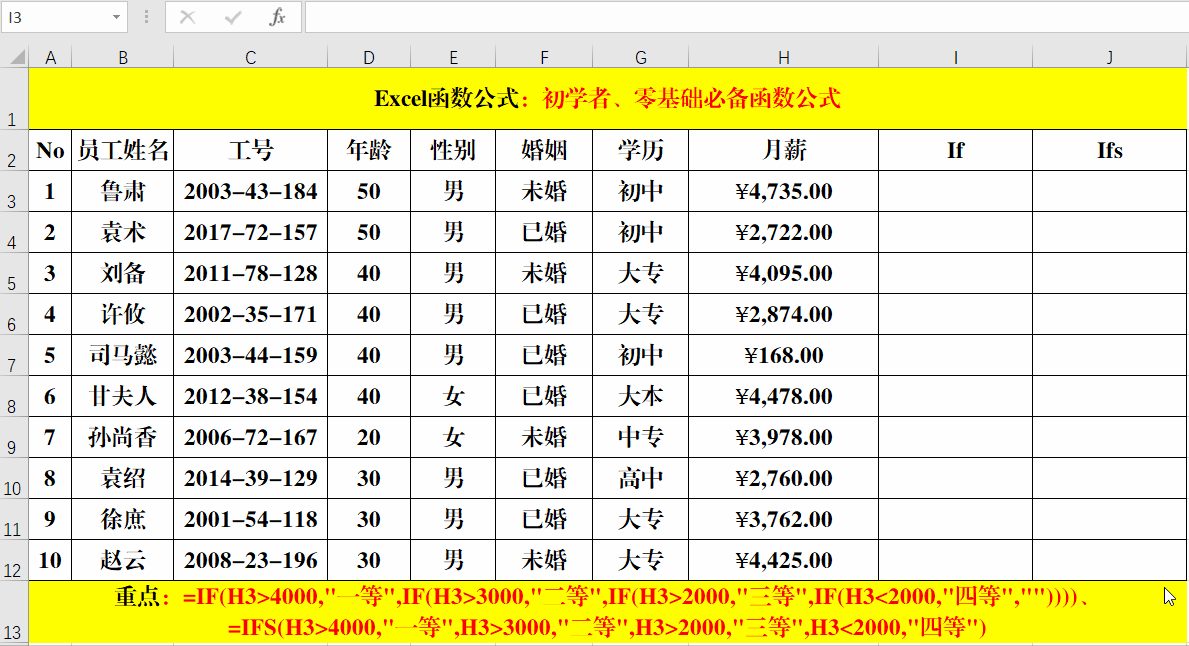Click the '月薪' header cell
1189x646 pixels.
pos(783,150)
